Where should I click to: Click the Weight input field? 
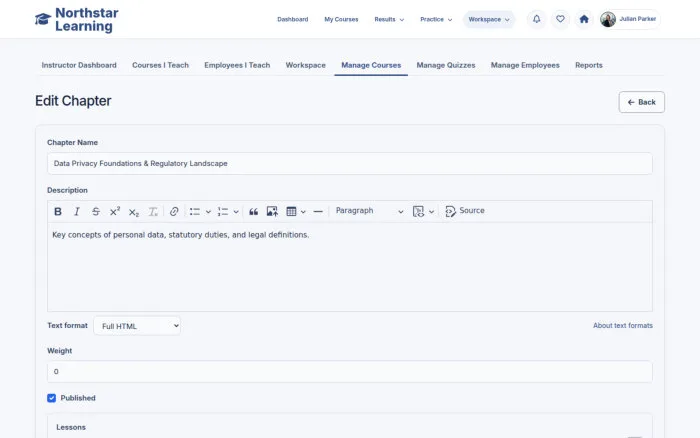(350, 371)
